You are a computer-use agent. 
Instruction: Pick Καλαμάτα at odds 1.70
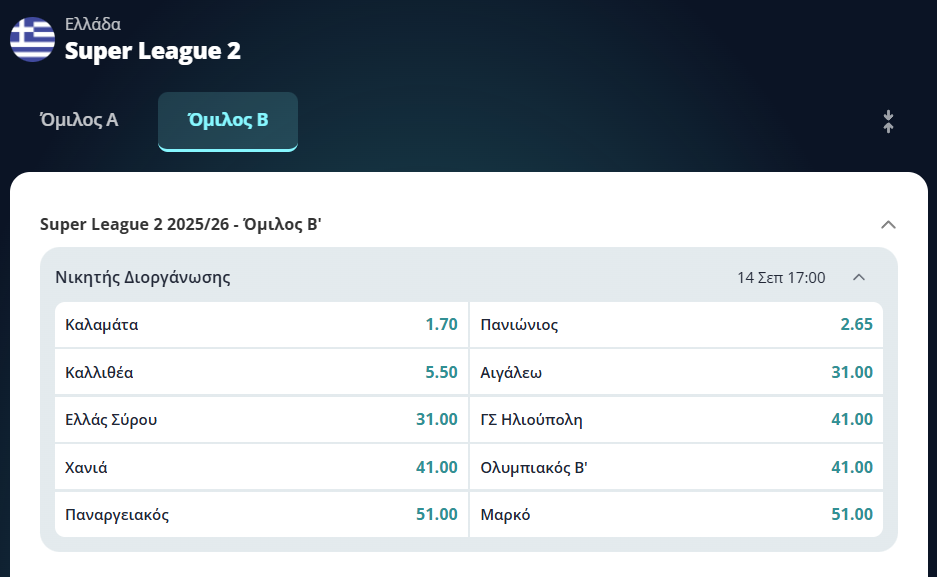(x=261, y=324)
